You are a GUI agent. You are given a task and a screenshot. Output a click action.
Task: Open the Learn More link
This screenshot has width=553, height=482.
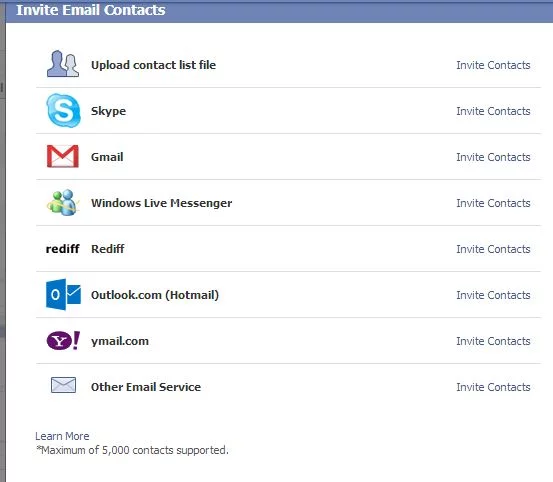click(62, 436)
